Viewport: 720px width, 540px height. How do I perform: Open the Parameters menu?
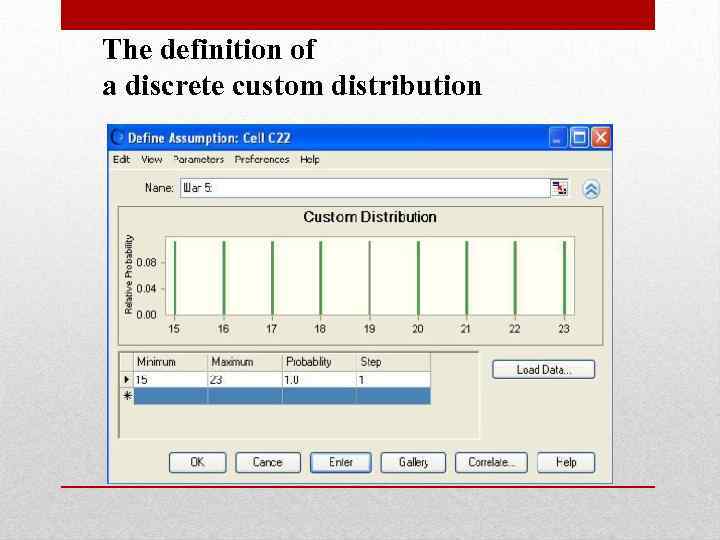pyautogui.click(x=198, y=159)
